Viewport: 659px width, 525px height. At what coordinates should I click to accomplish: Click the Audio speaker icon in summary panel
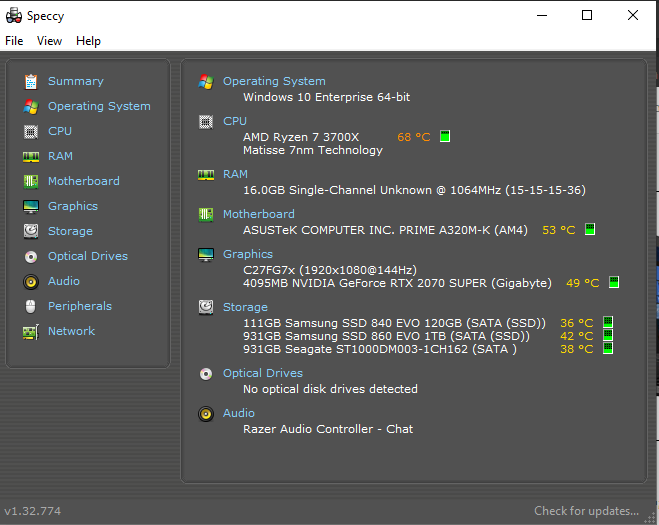pos(206,414)
